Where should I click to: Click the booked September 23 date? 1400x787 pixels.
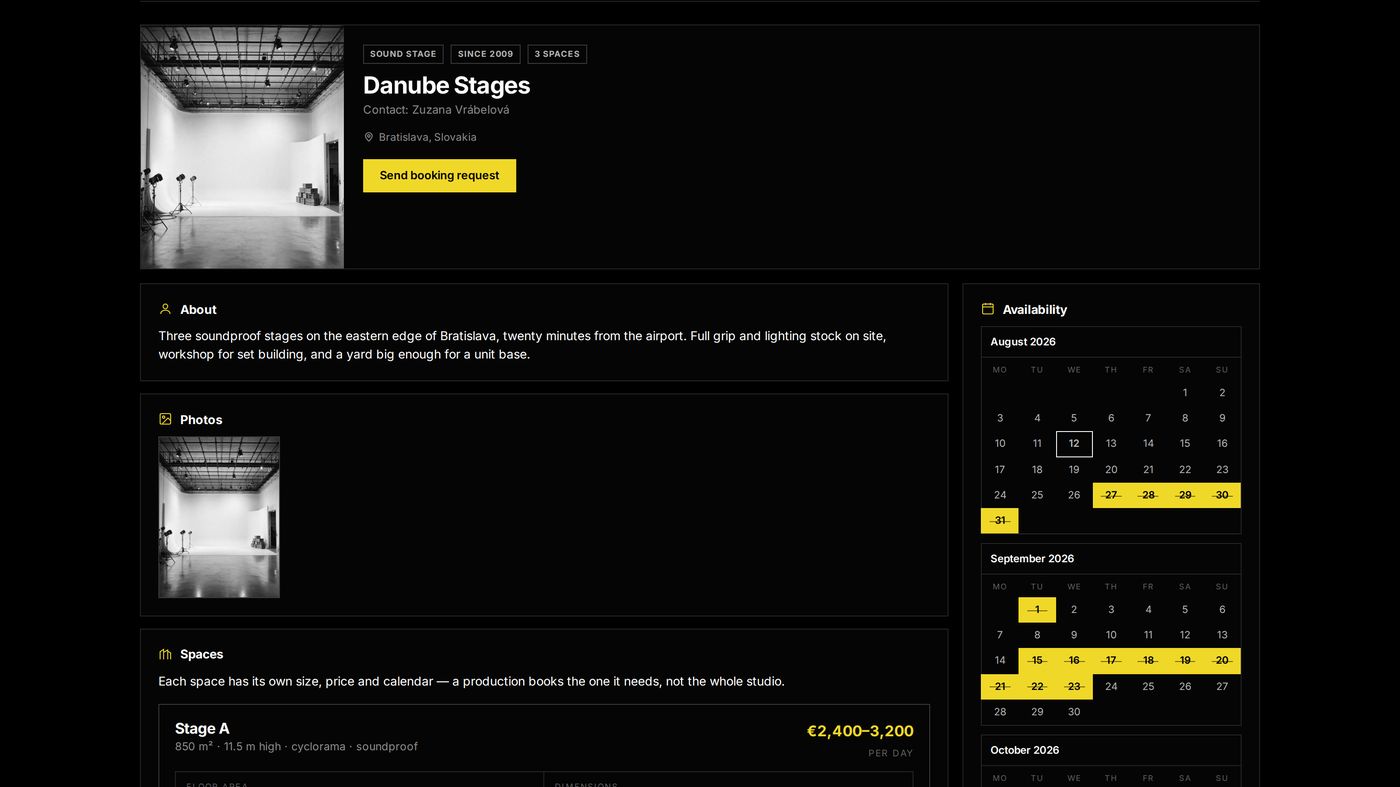[1074, 687]
